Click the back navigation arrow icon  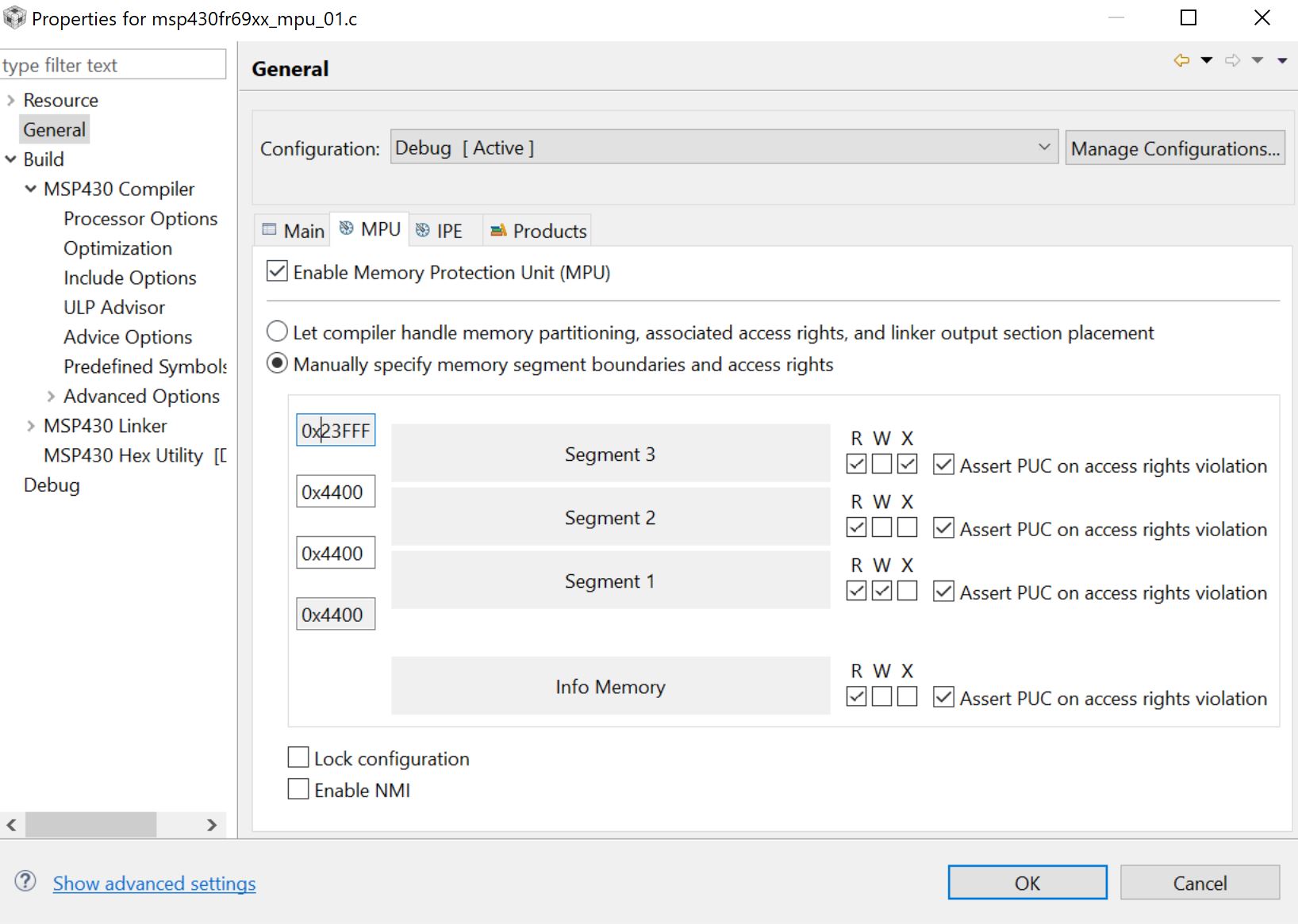pos(1181,60)
